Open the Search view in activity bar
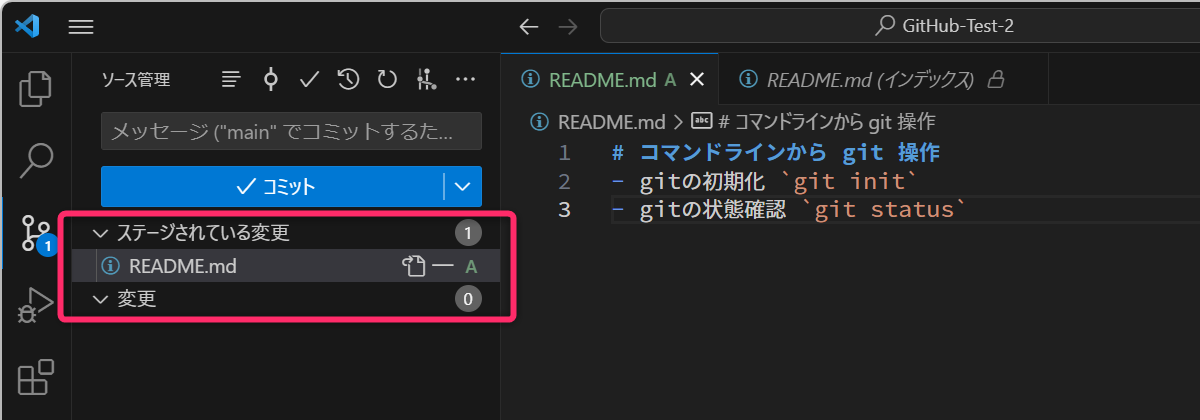The height and width of the screenshot is (420, 1200). 36,158
